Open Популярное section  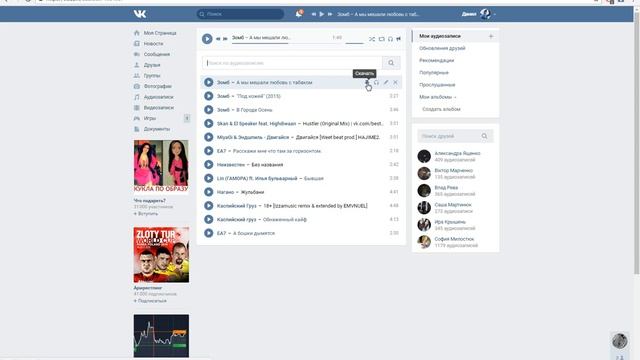(434, 73)
